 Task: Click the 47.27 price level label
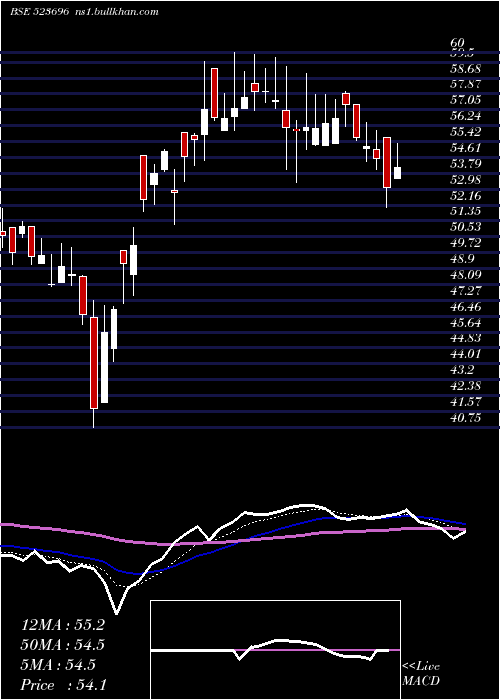pos(466,291)
